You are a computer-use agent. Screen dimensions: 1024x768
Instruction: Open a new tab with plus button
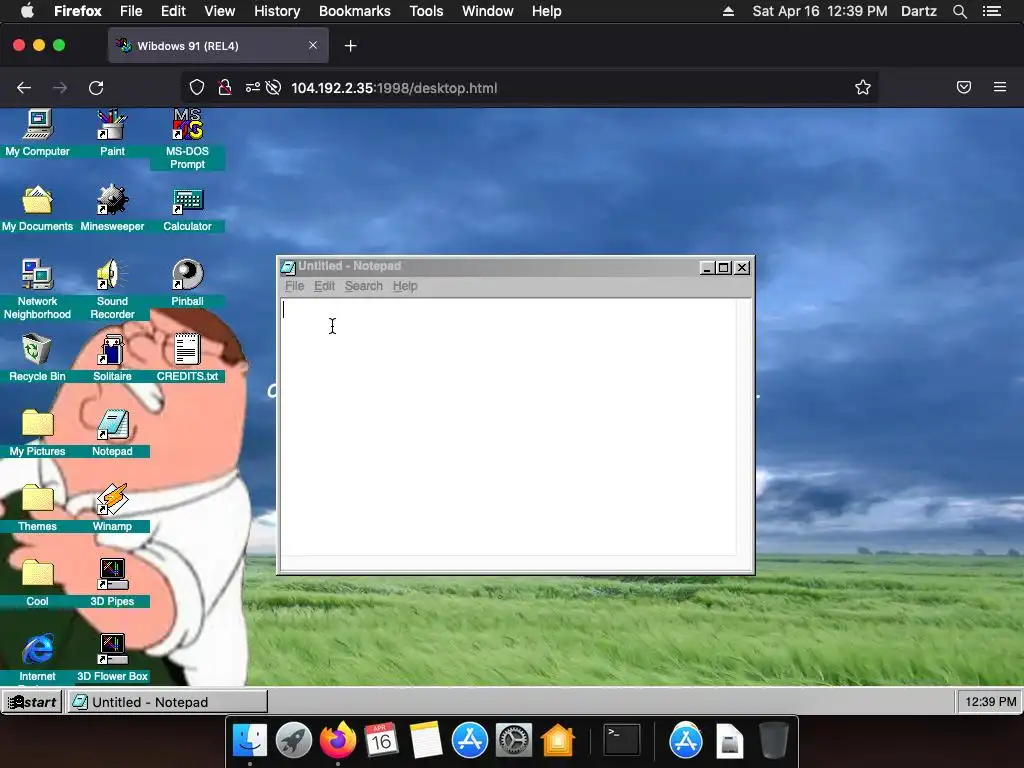[x=351, y=46]
